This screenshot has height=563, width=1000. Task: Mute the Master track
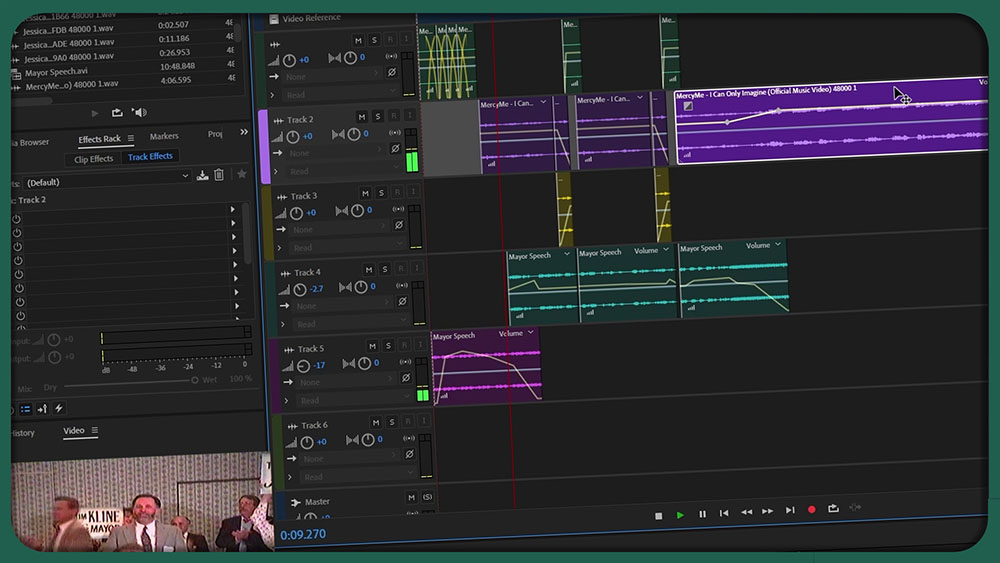point(411,497)
